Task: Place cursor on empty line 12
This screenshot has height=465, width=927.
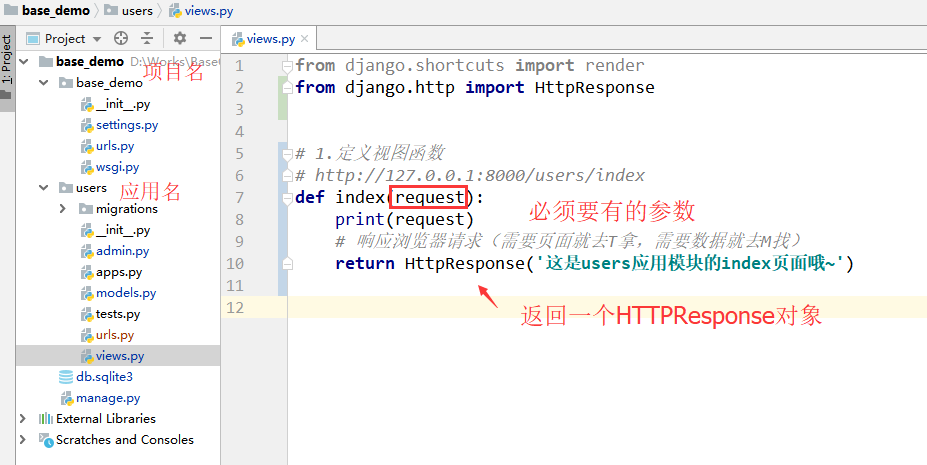Action: pos(607,307)
